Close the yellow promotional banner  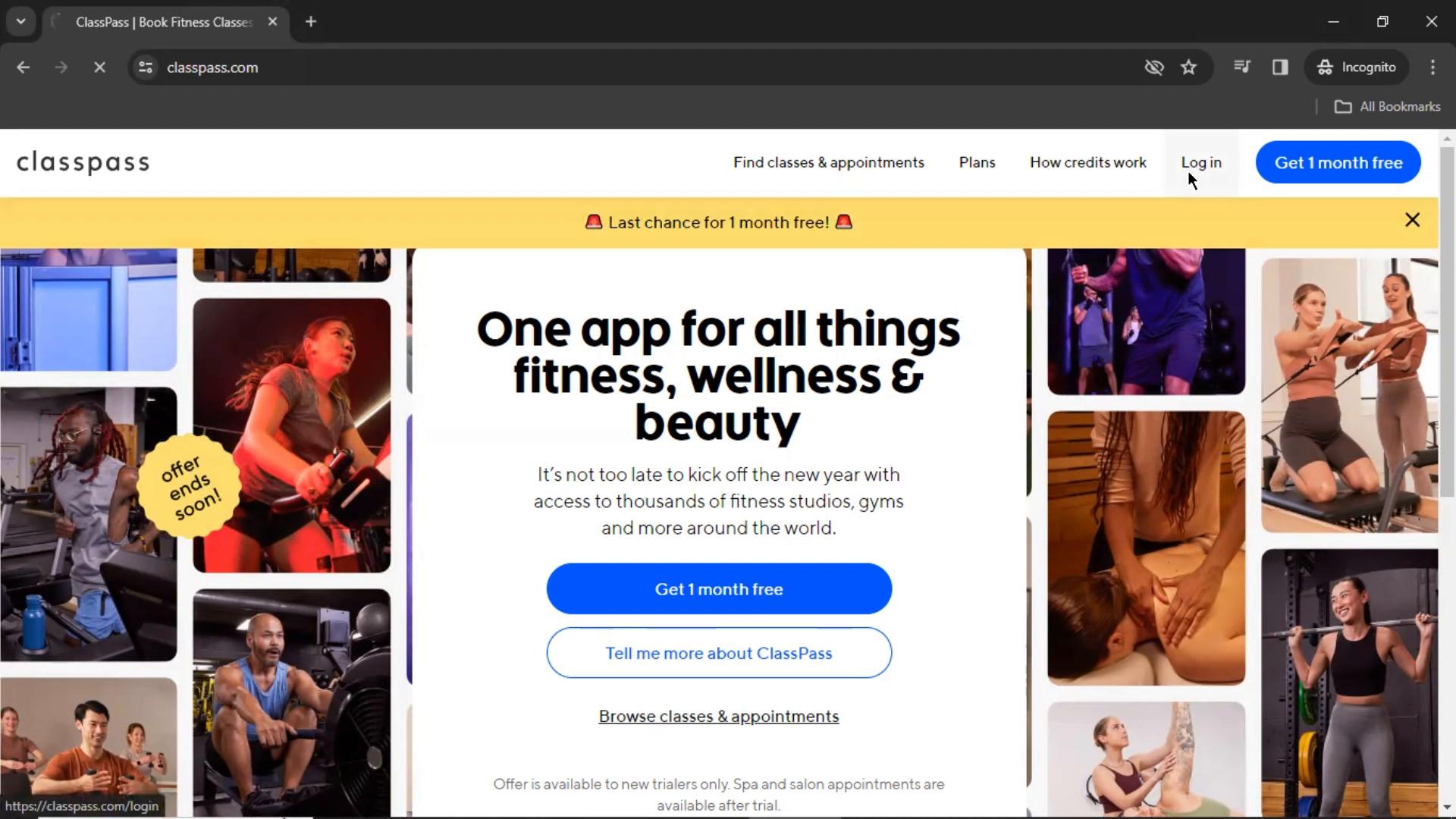coord(1413,220)
